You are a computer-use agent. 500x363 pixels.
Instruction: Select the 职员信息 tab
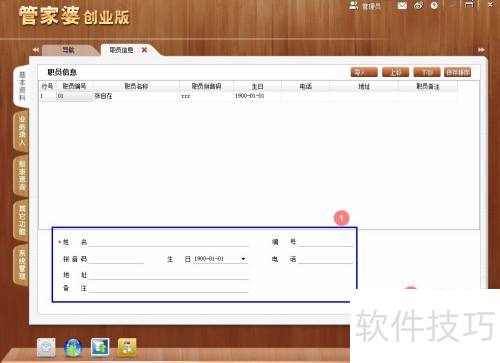point(121,50)
